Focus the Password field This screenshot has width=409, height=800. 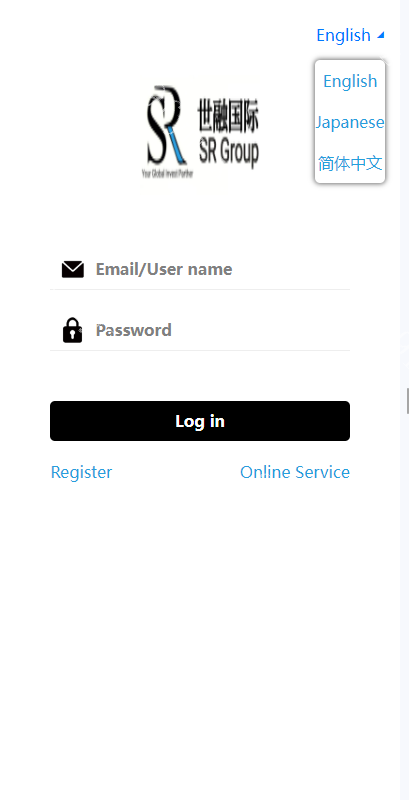pos(200,330)
